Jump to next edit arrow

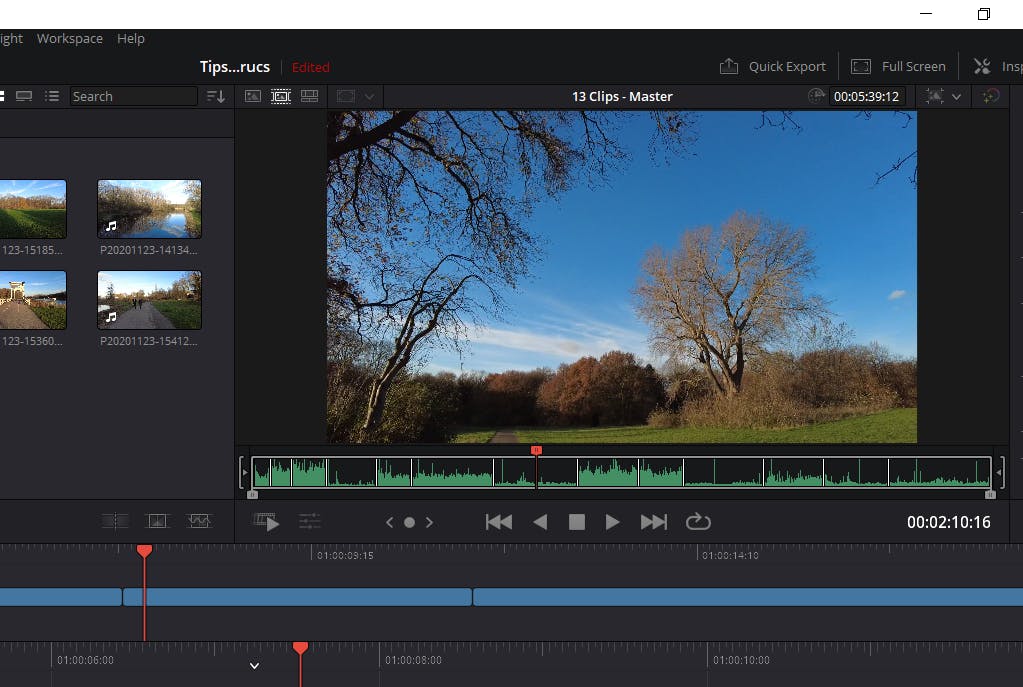pyautogui.click(x=429, y=522)
